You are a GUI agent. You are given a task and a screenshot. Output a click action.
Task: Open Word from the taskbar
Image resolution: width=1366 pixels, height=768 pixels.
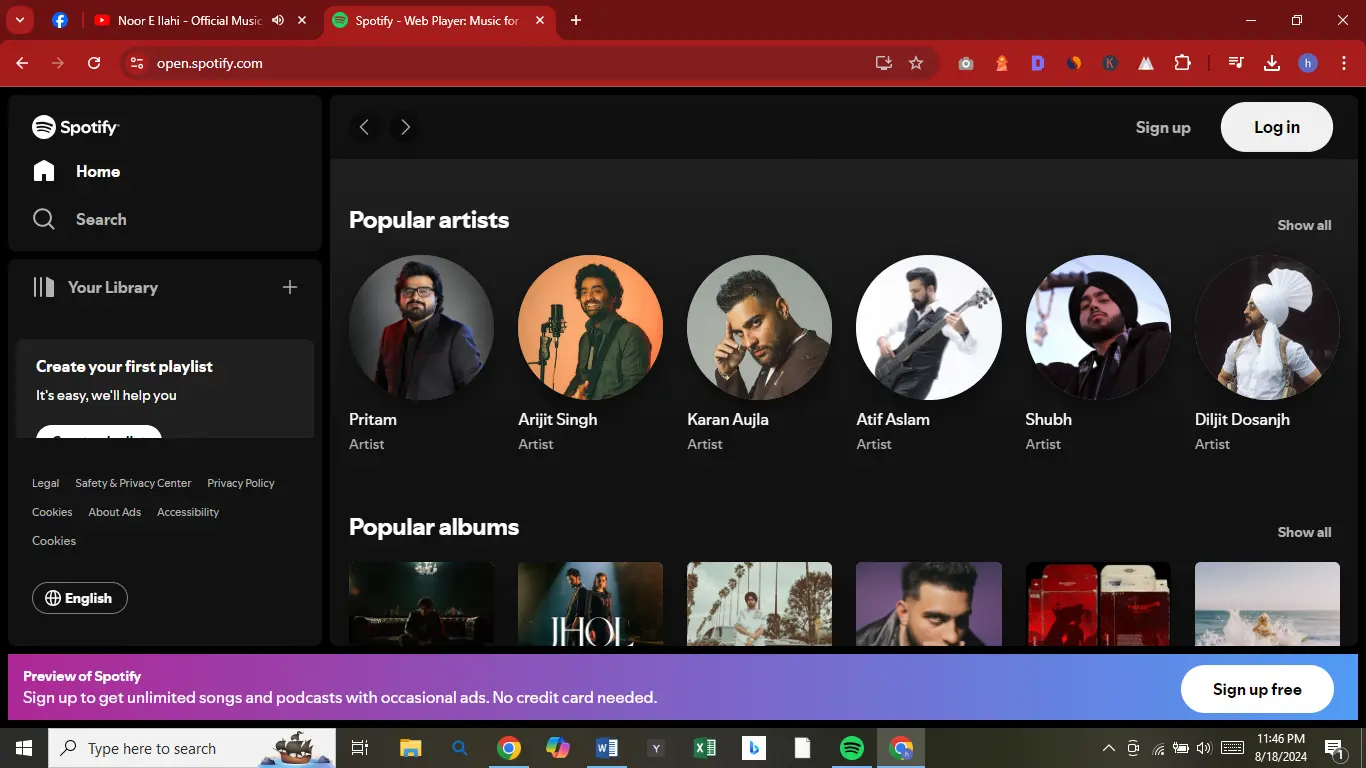pyautogui.click(x=607, y=748)
